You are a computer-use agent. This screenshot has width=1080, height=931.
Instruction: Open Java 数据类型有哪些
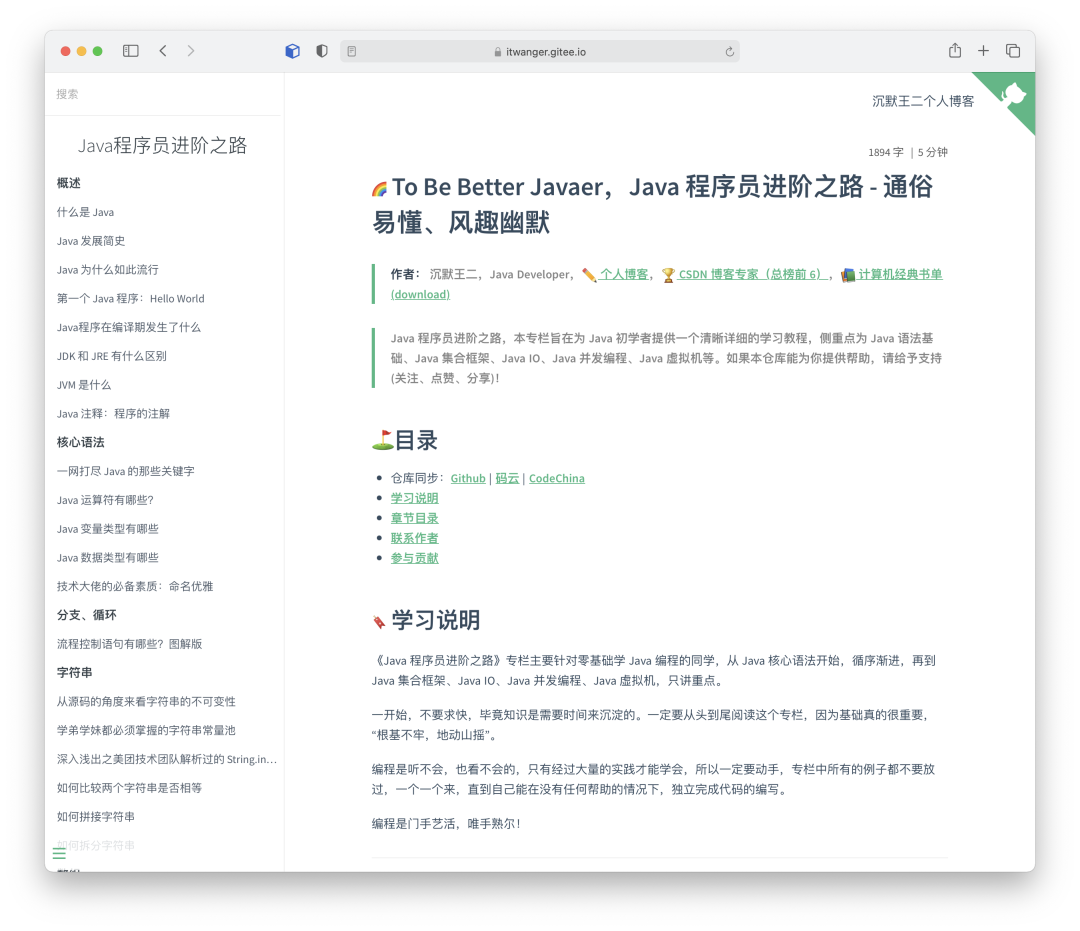[107, 558]
